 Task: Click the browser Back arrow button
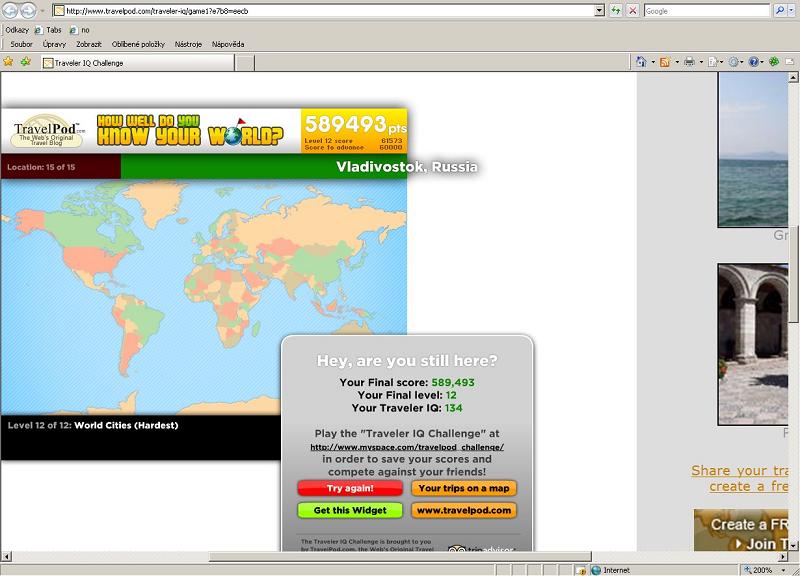(9, 10)
